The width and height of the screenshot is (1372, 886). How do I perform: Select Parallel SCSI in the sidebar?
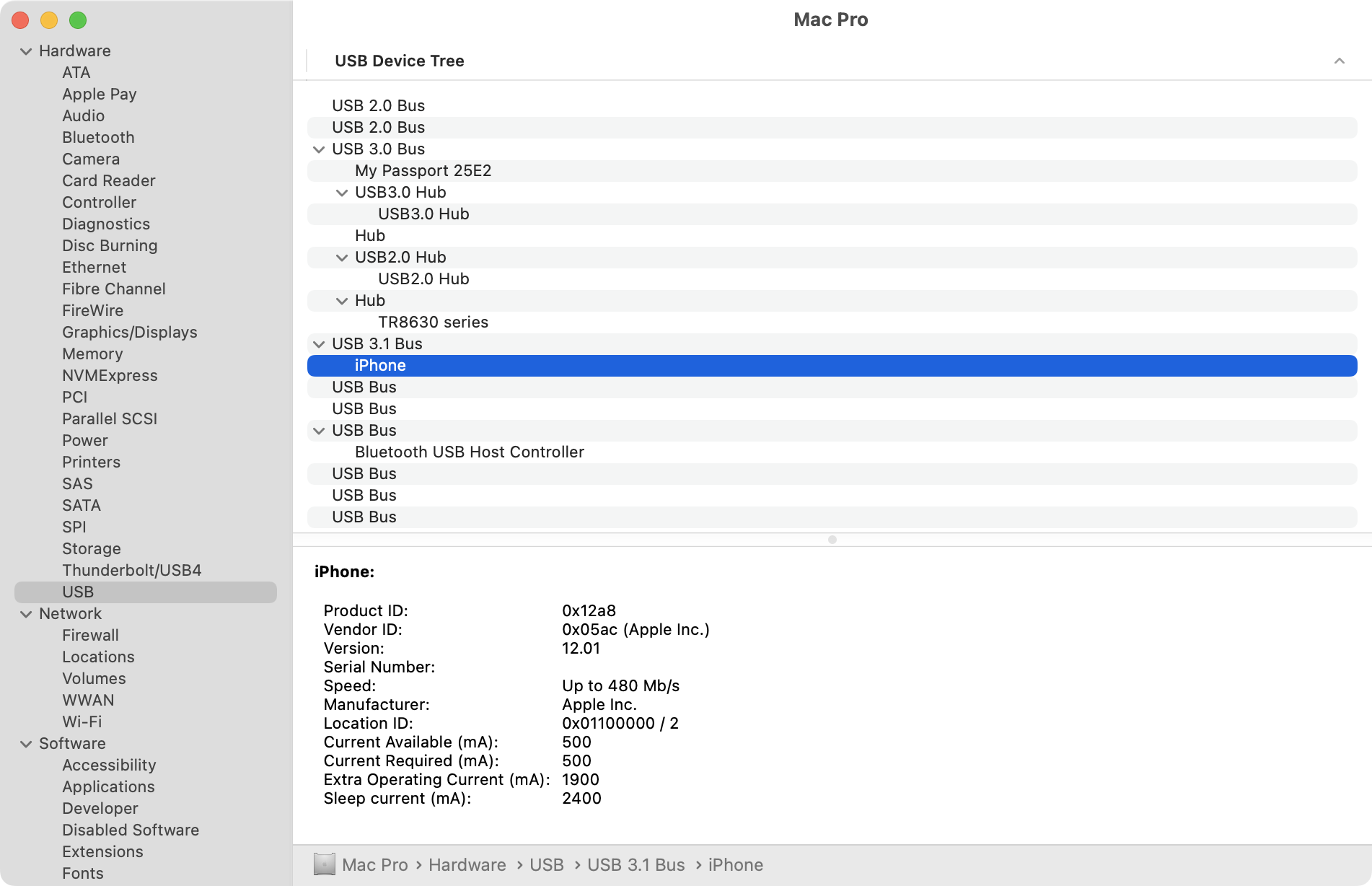coord(110,419)
